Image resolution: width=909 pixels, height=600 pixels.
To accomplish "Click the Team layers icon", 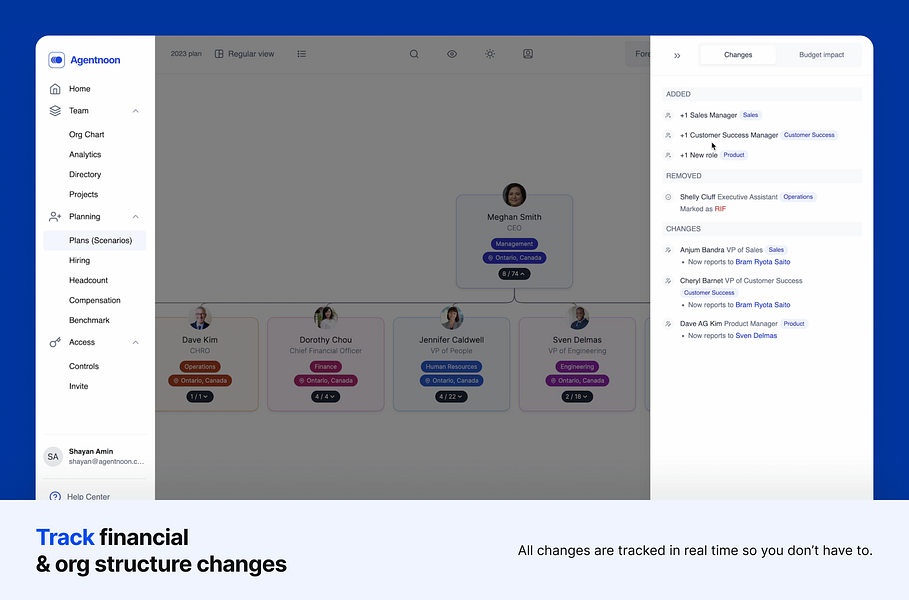I will pyautogui.click(x=55, y=111).
